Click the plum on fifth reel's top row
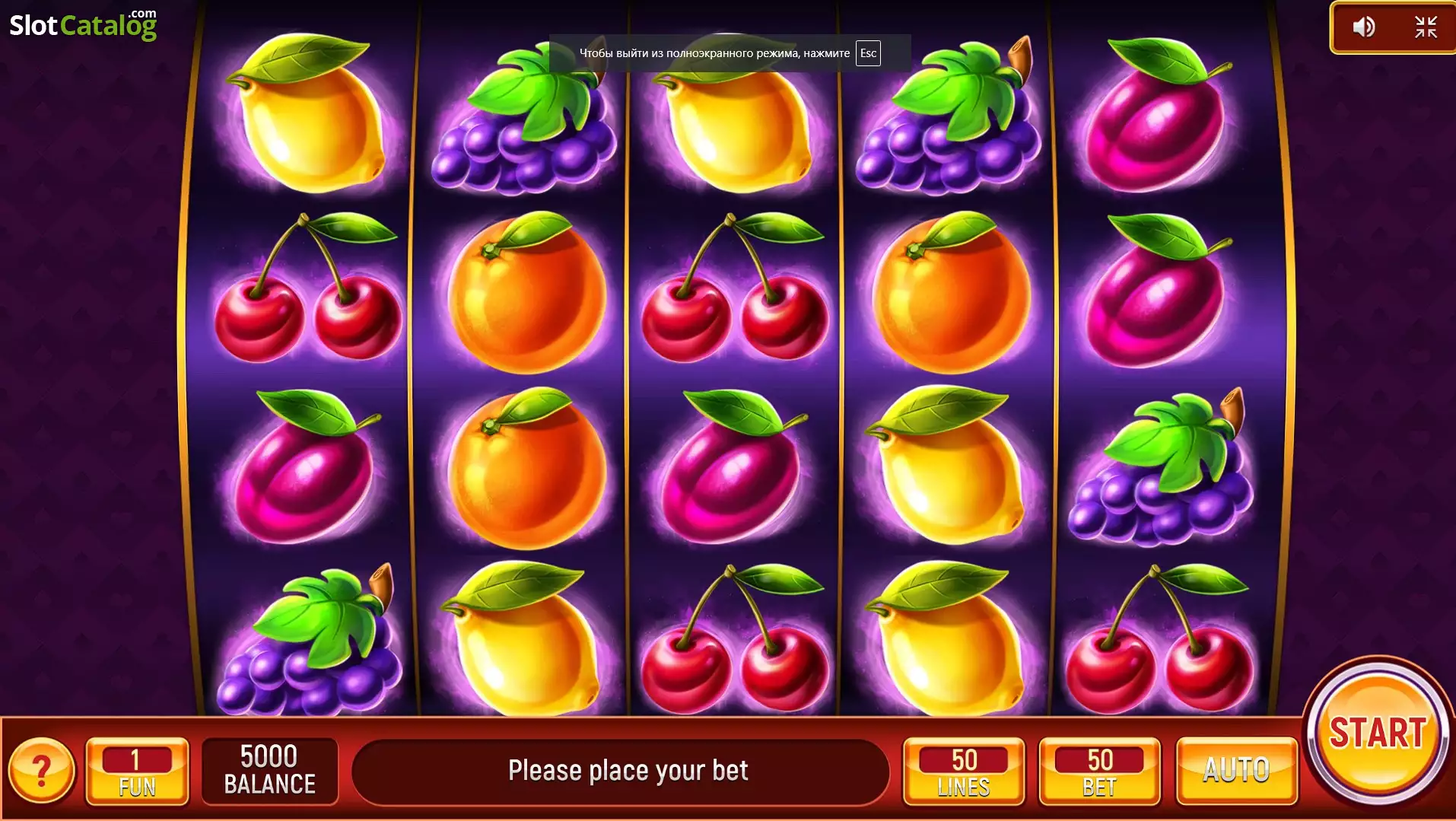1456x821 pixels. 1155,114
